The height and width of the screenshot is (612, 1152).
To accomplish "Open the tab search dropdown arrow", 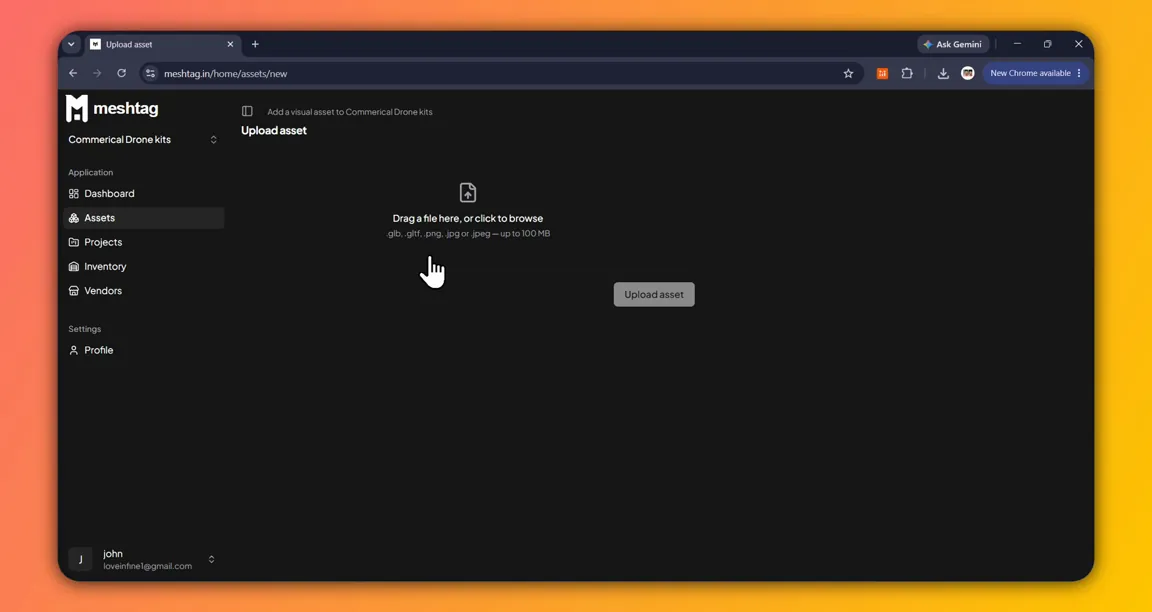I will 71,44.
